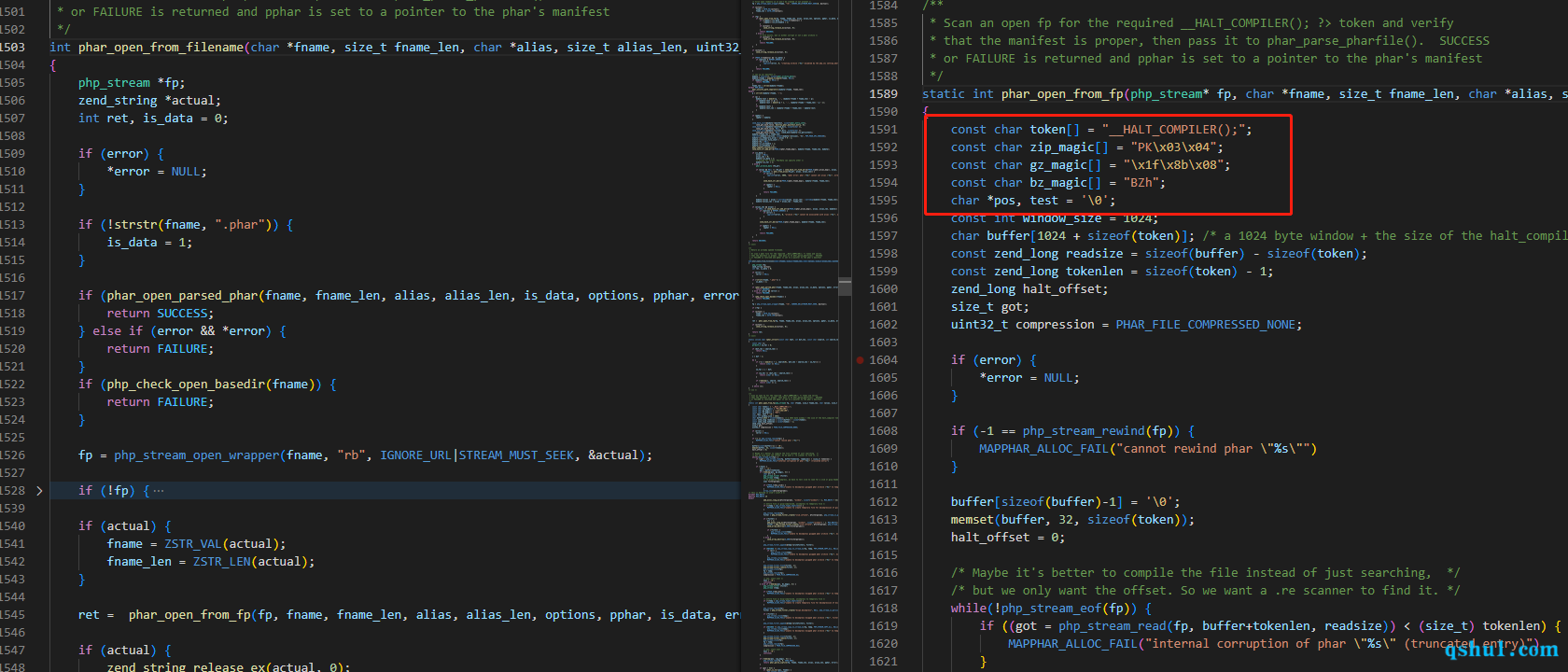Click the "cannot rewind phar" MAPPHAR_ALLOC_FAIL line
This screenshot has width=1568, height=672.
(1147, 448)
